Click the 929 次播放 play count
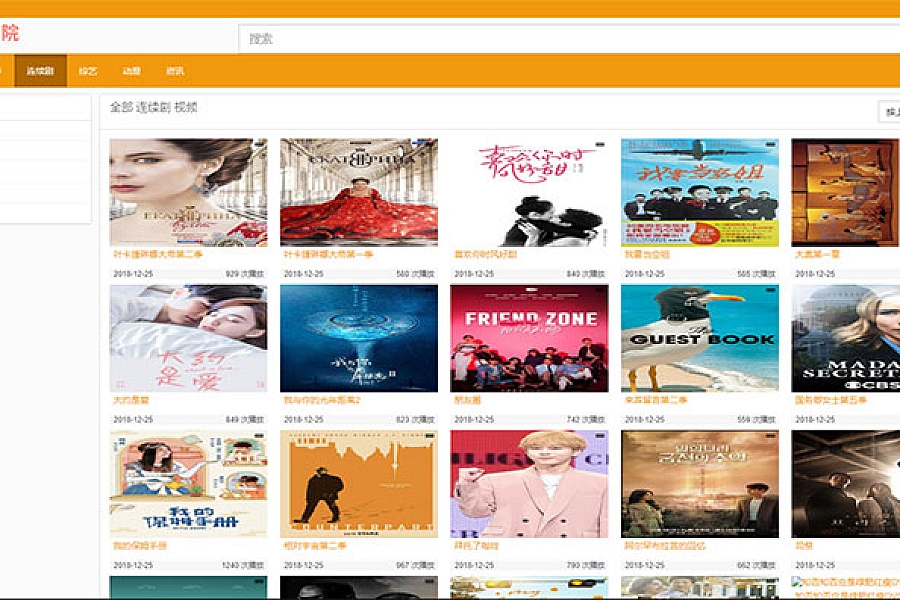The height and width of the screenshot is (600, 900). tap(245, 274)
